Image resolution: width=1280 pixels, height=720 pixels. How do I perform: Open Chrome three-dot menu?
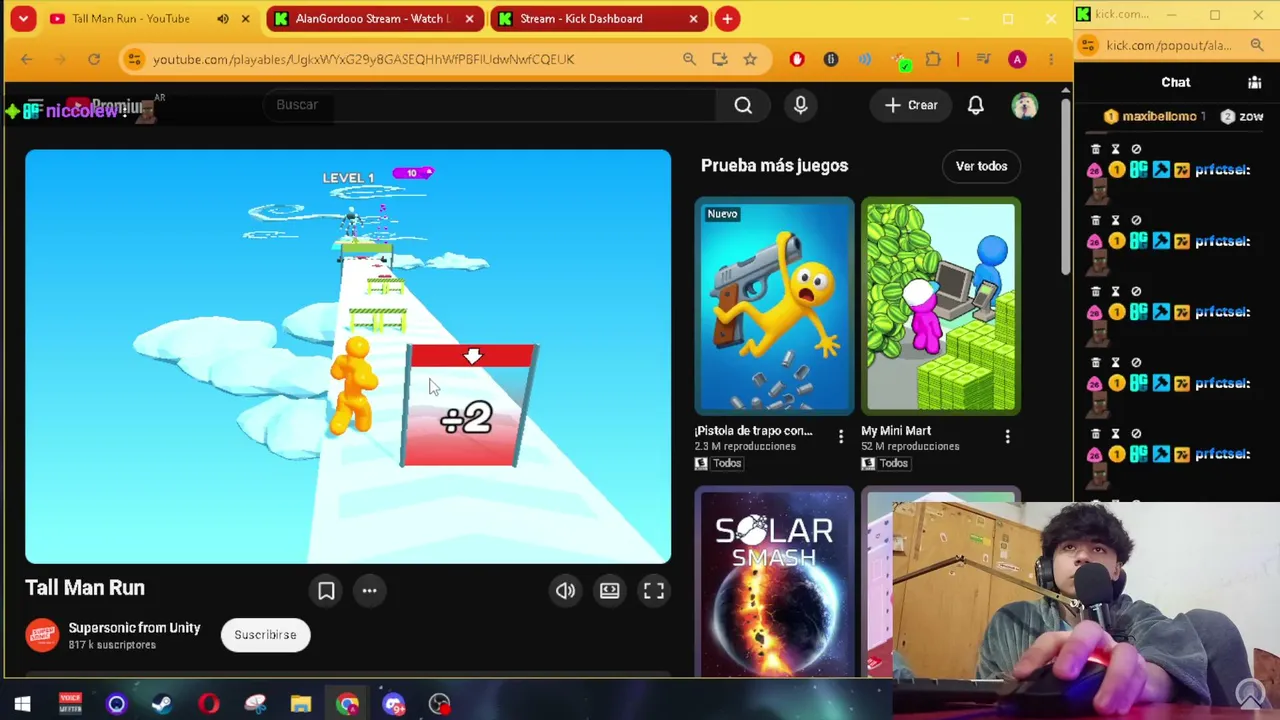pyautogui.click(x=1050, y=59)
